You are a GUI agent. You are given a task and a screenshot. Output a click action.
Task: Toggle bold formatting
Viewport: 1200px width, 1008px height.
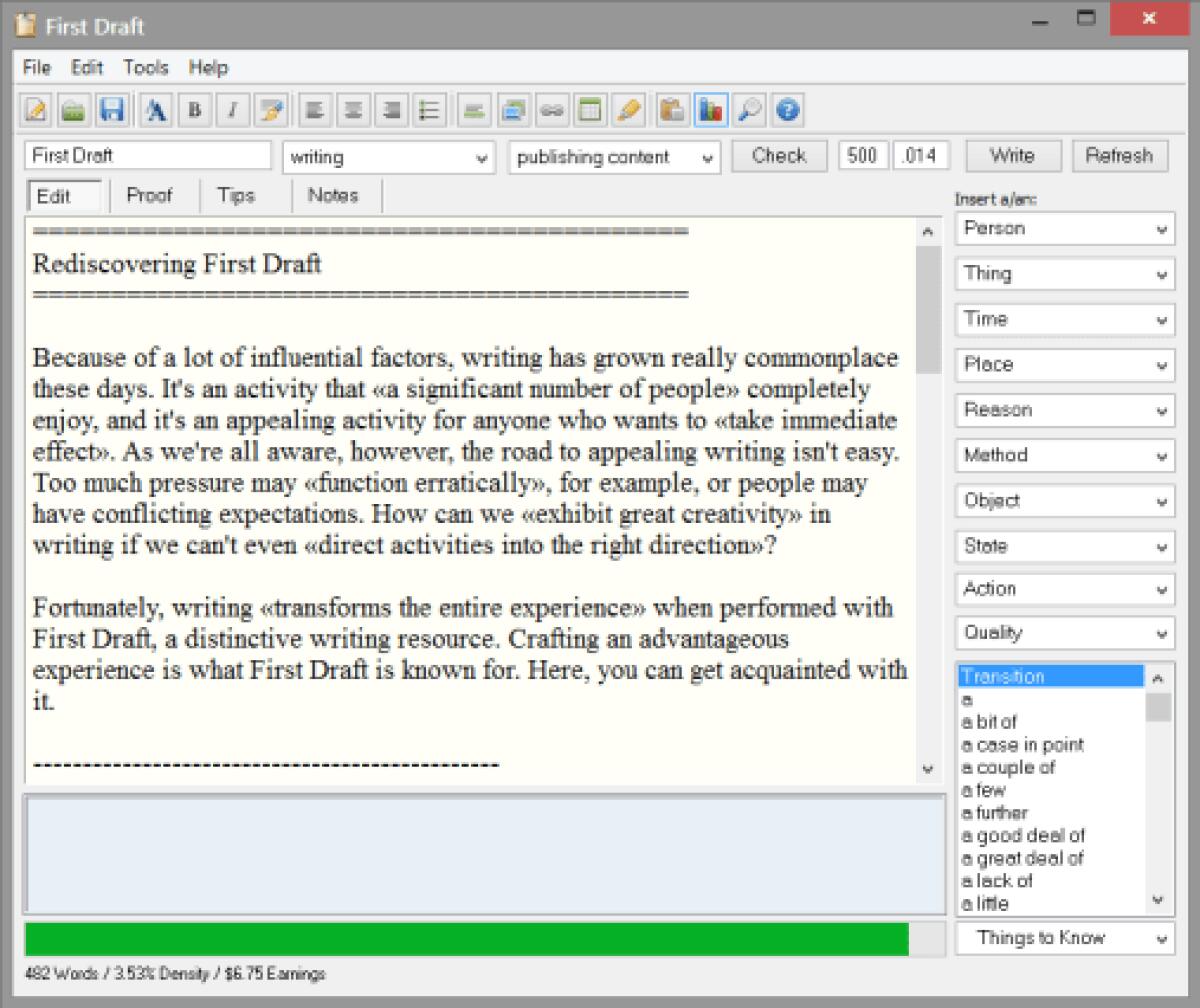tap(193, 110)
